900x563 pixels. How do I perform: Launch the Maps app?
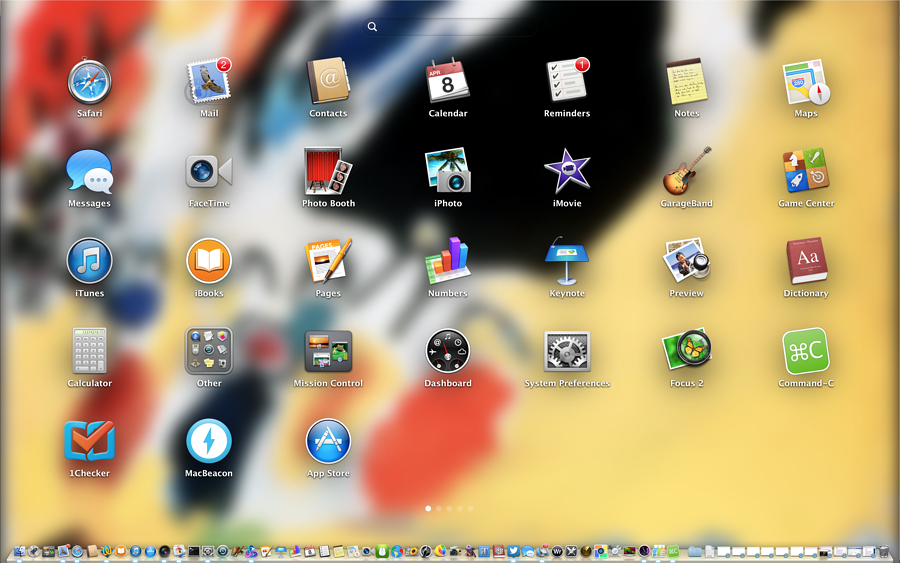(x=806, y=82)
